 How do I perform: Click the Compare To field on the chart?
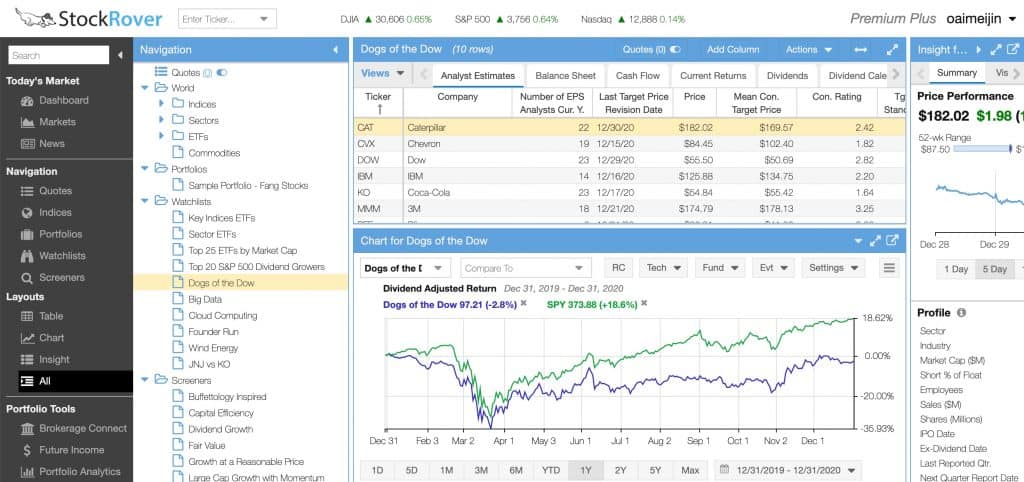tap(525, 268)
